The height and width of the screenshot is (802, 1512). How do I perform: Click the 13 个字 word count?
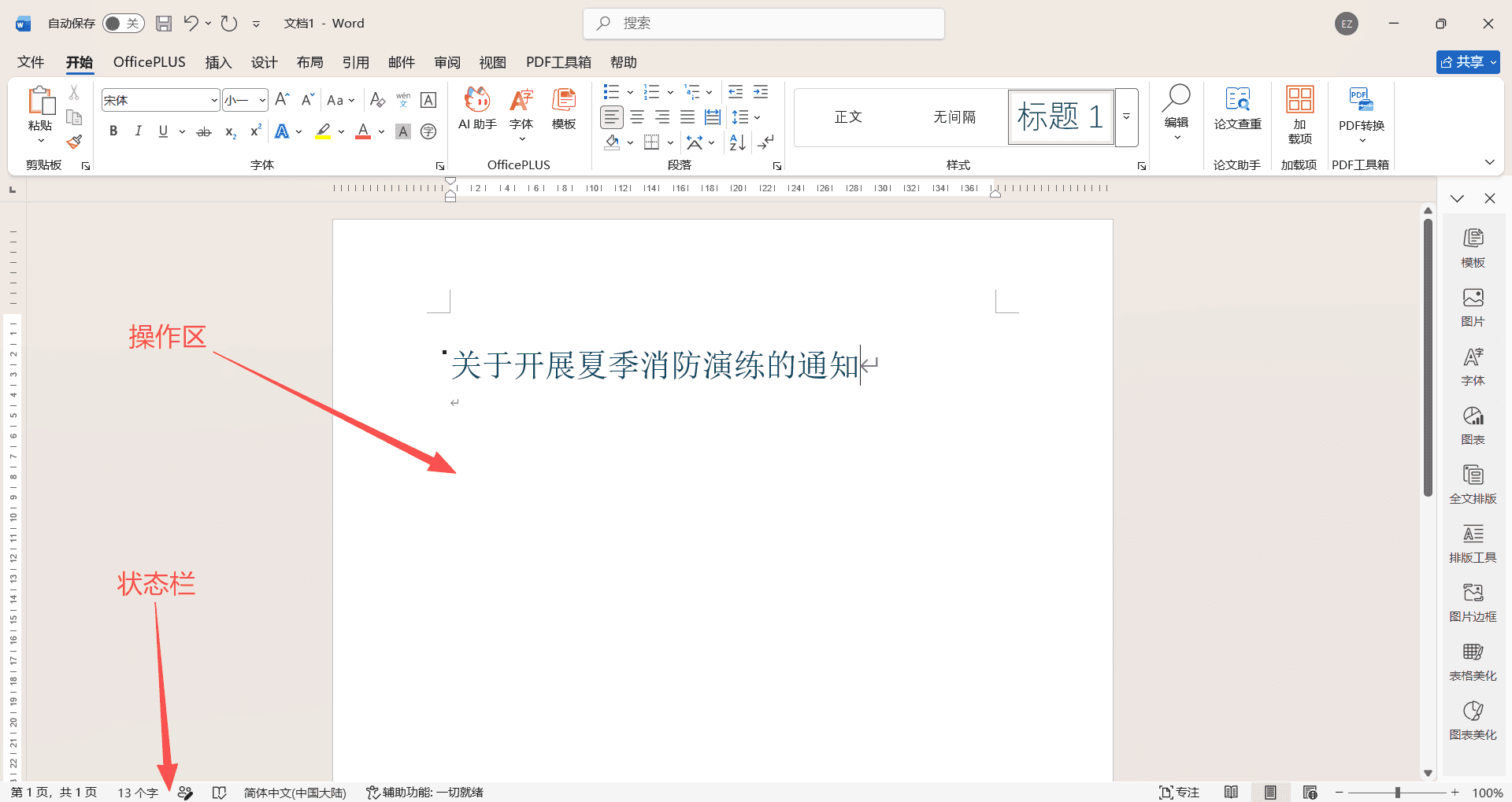pyautogui.click(x=138, y=793)
